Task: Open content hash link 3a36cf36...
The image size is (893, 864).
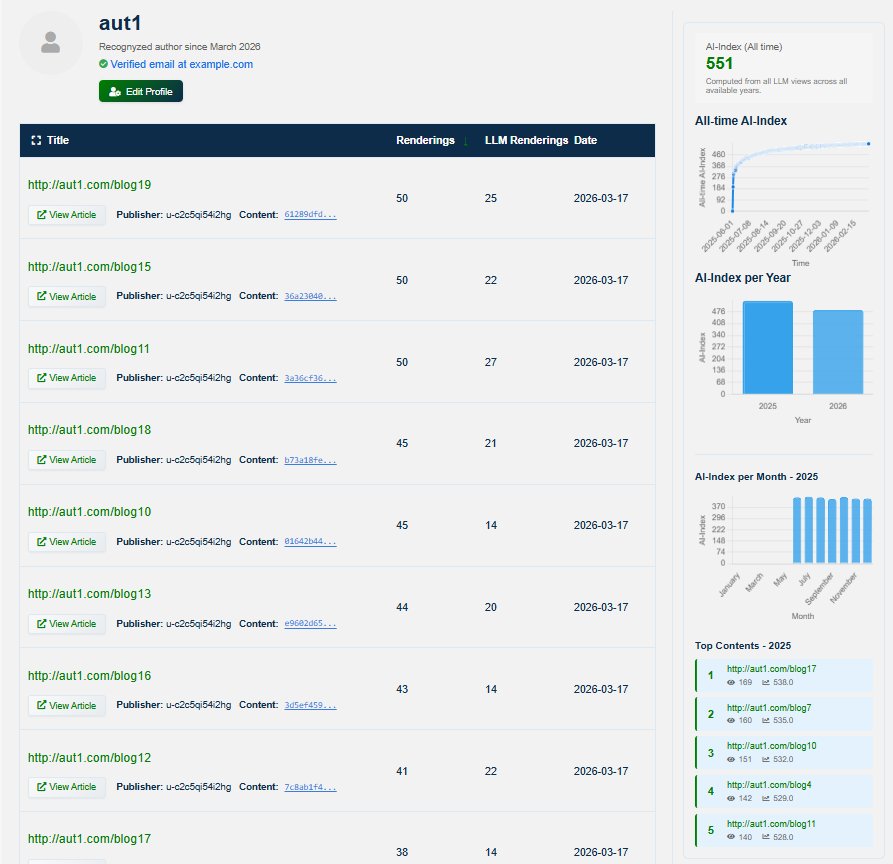Action: click(310, 378)
